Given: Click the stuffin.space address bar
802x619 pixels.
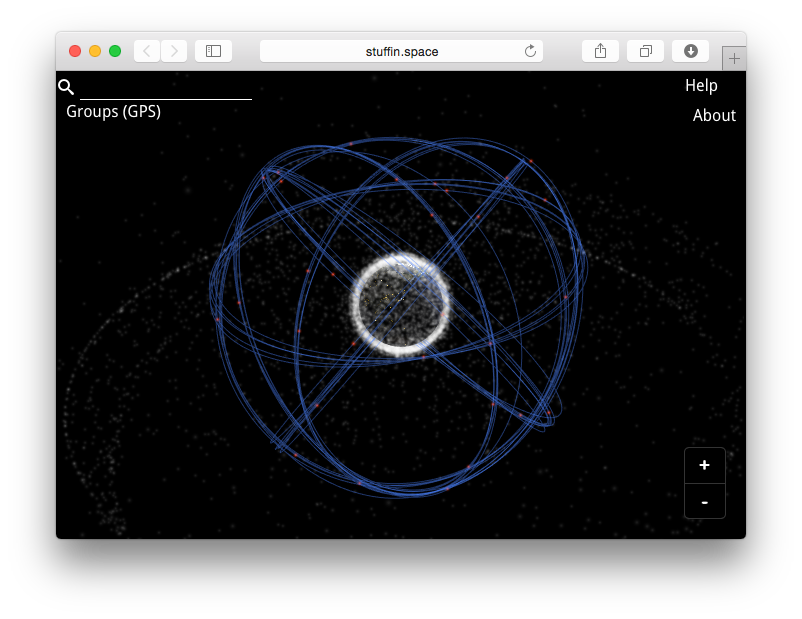Looking at the screenshot, I should tap(401, 51).
